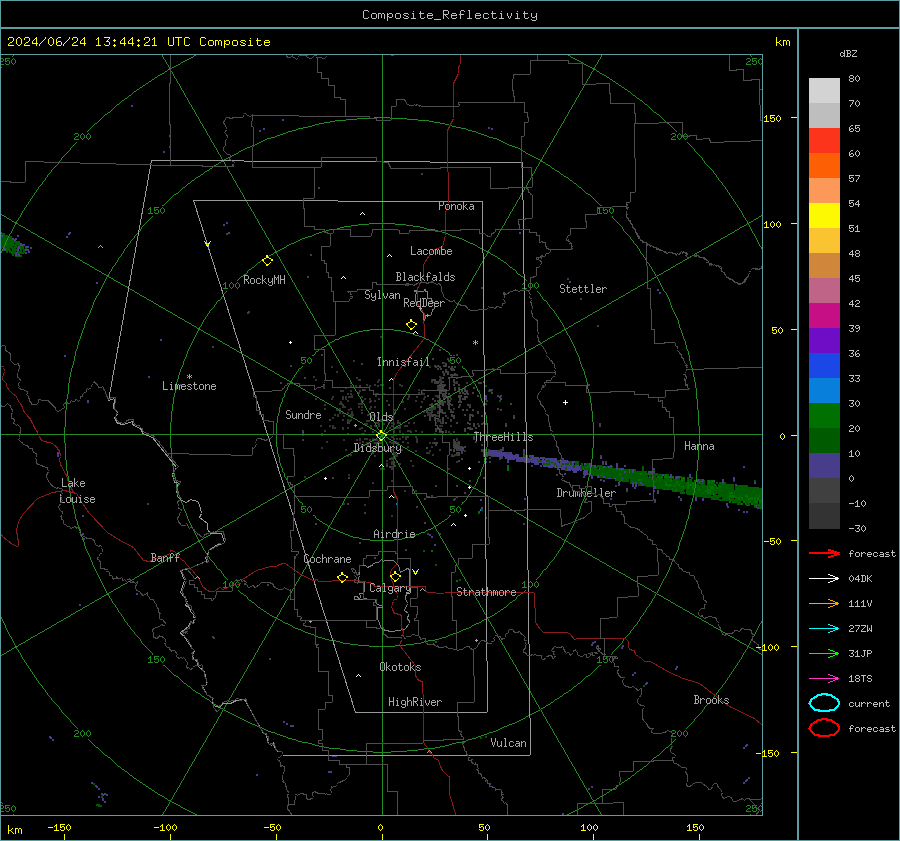Click the yellow diamond at the radar center
The image size is (900, 841).
tap(382, 436)
